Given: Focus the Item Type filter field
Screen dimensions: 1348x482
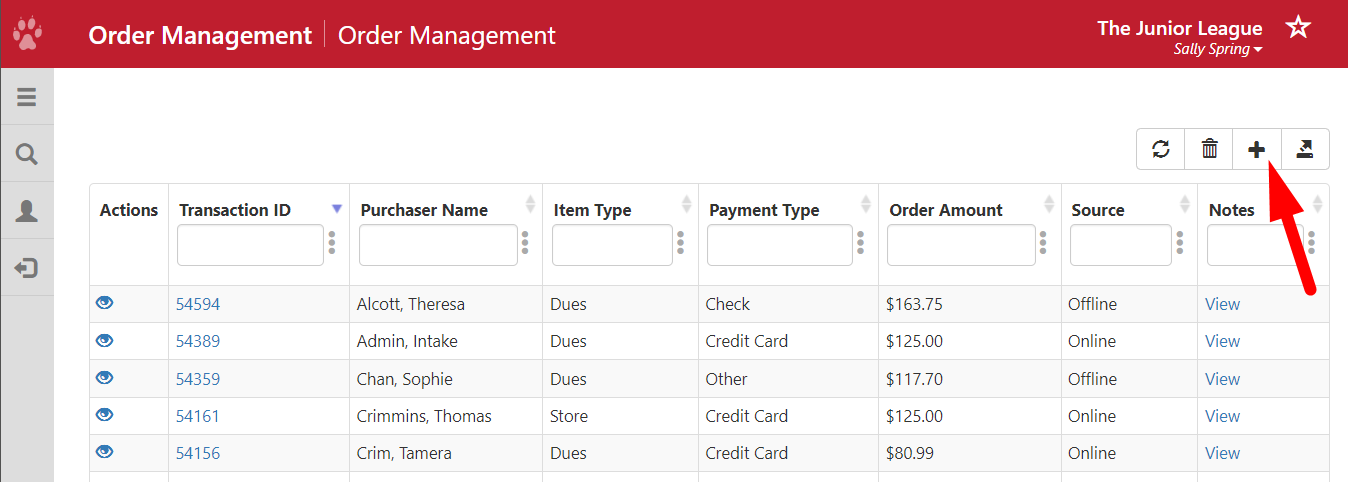Looking at the screenshot, I should [x=612, y=245].
